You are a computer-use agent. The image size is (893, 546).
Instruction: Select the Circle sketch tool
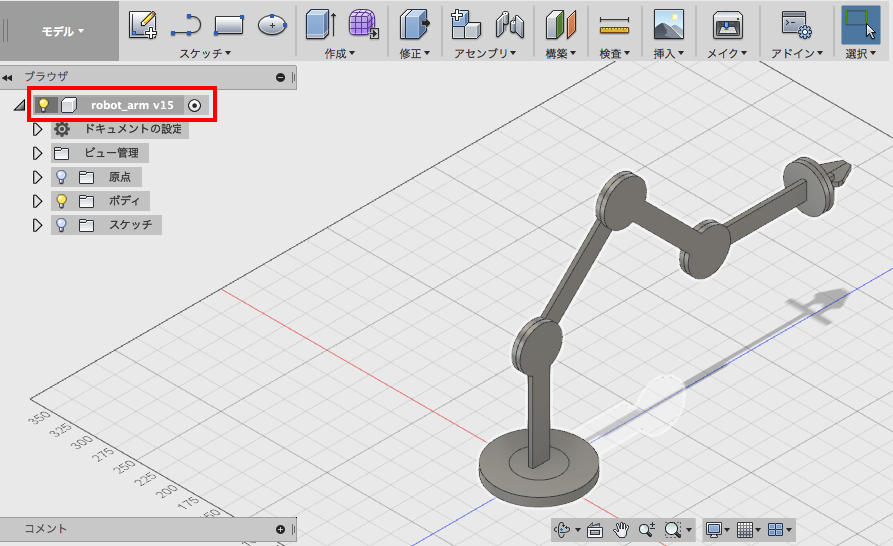[x=272, y=25]
